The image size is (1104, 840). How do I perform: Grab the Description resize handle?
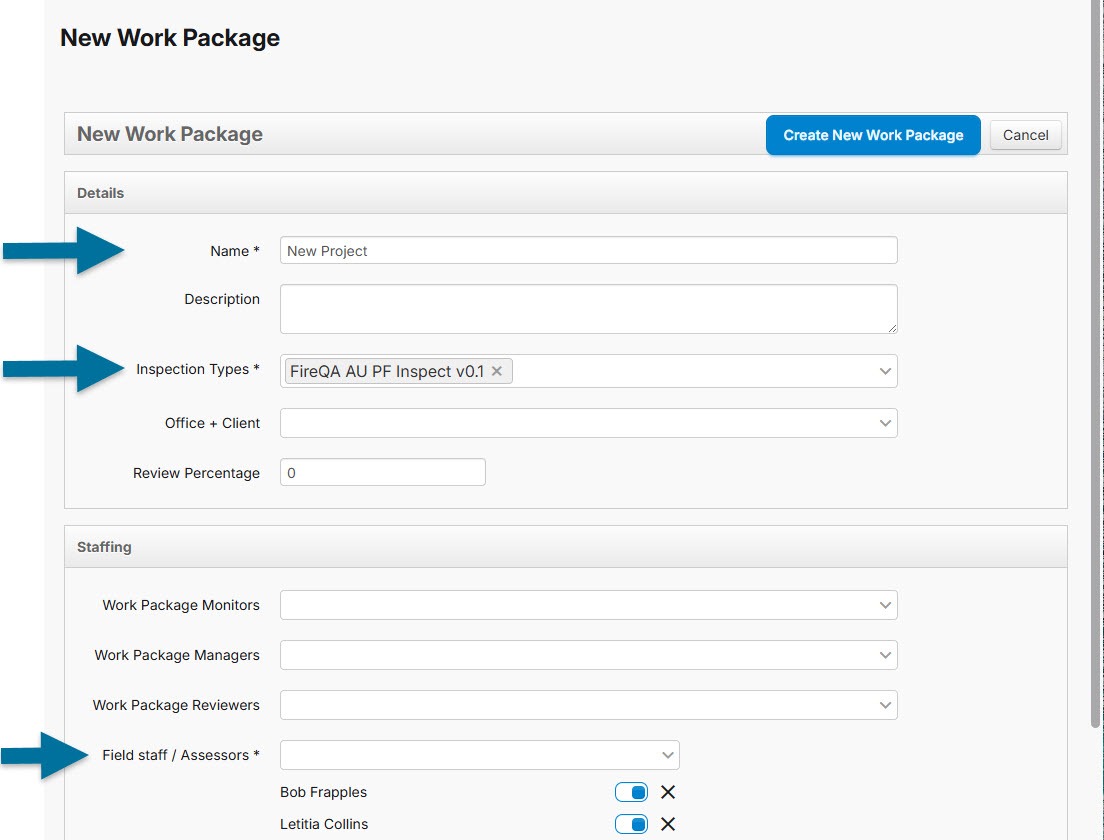pos(891,327)
